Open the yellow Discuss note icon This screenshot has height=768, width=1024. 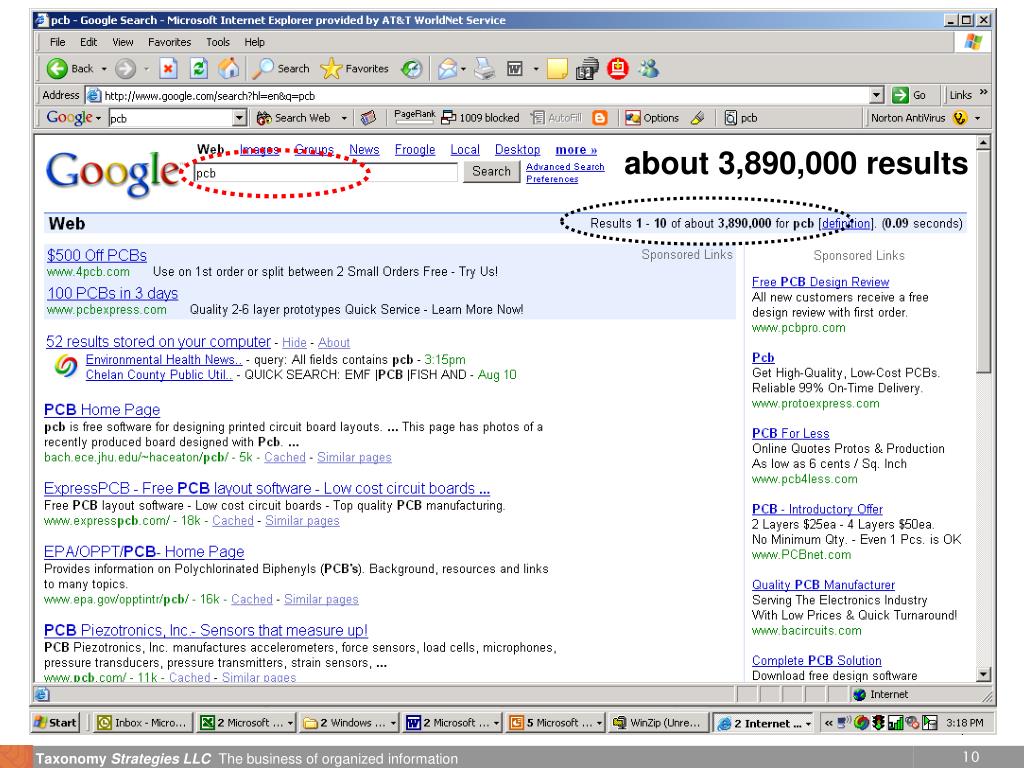(557, 69)
